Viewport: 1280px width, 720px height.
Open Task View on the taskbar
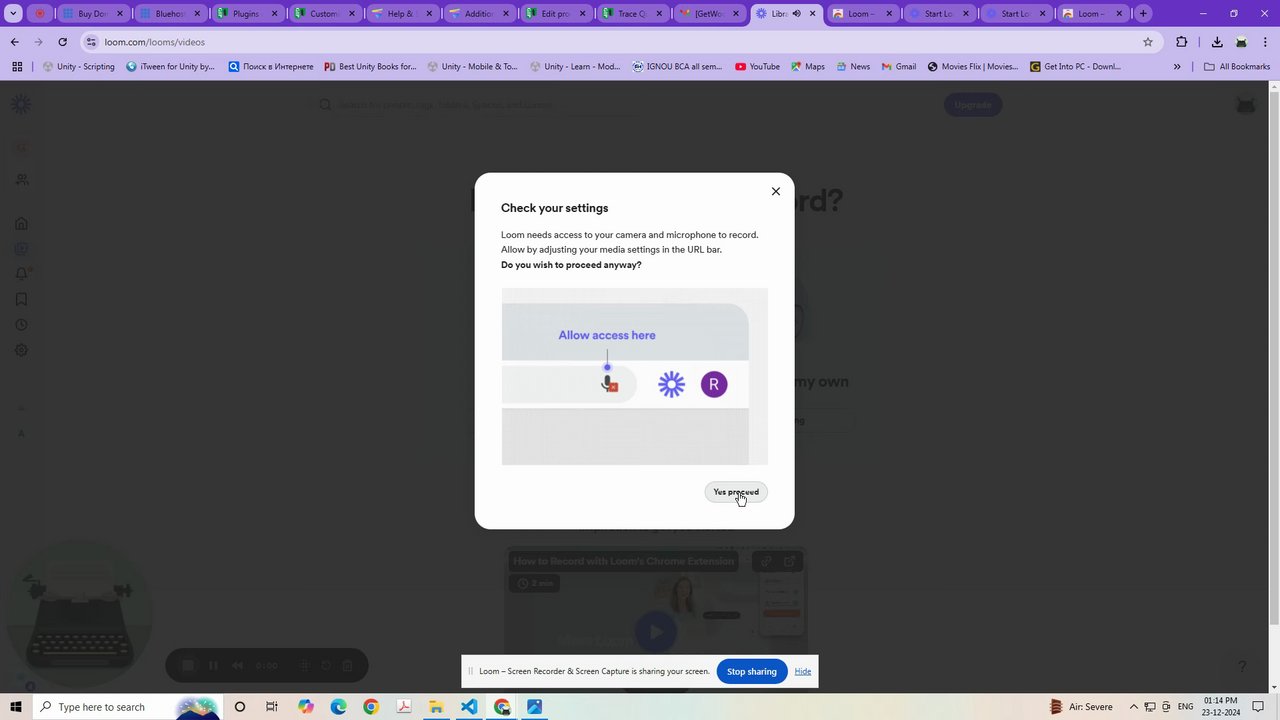tap(271, 707)
